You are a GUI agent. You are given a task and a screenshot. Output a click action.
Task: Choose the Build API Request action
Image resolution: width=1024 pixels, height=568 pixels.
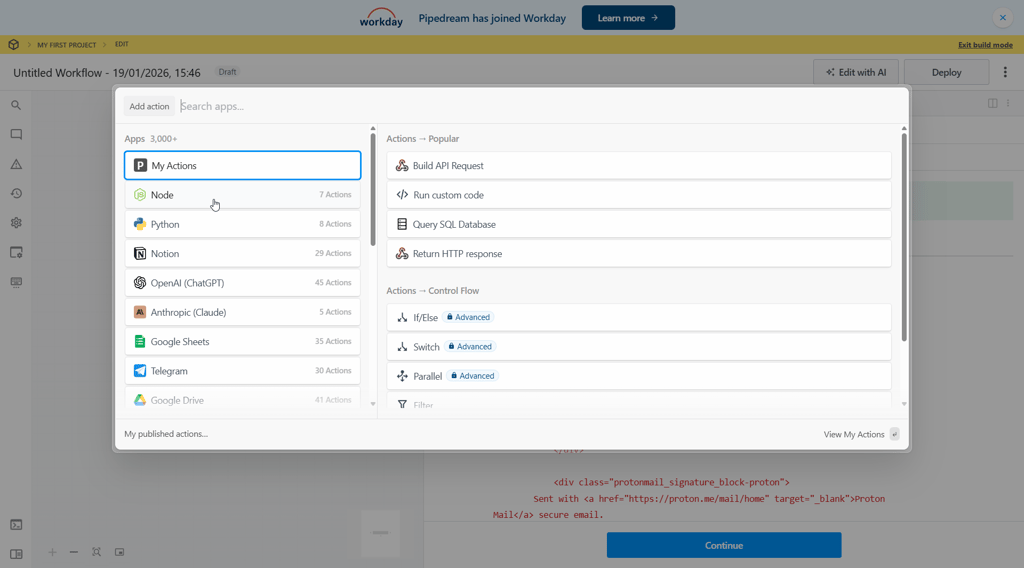pos(639,165)
